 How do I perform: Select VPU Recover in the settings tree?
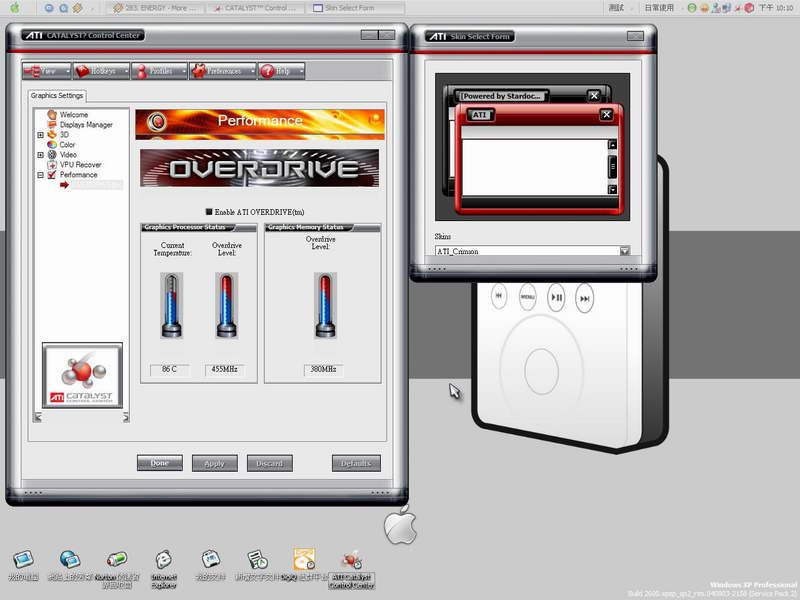pos(81,165)
